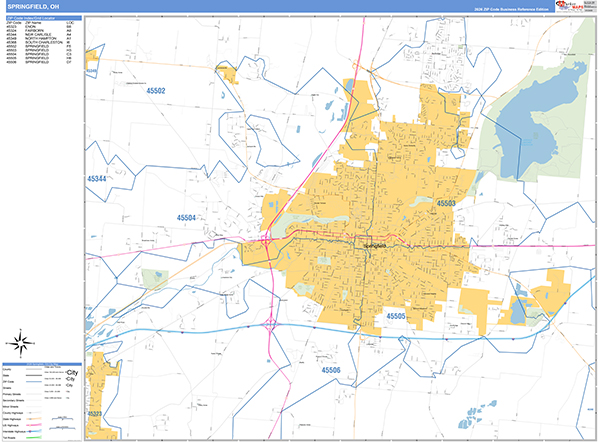The width and height of the screenshot is (600, 442).
Task: Select the largest "City" label in the legend
Action: [70, 374]
